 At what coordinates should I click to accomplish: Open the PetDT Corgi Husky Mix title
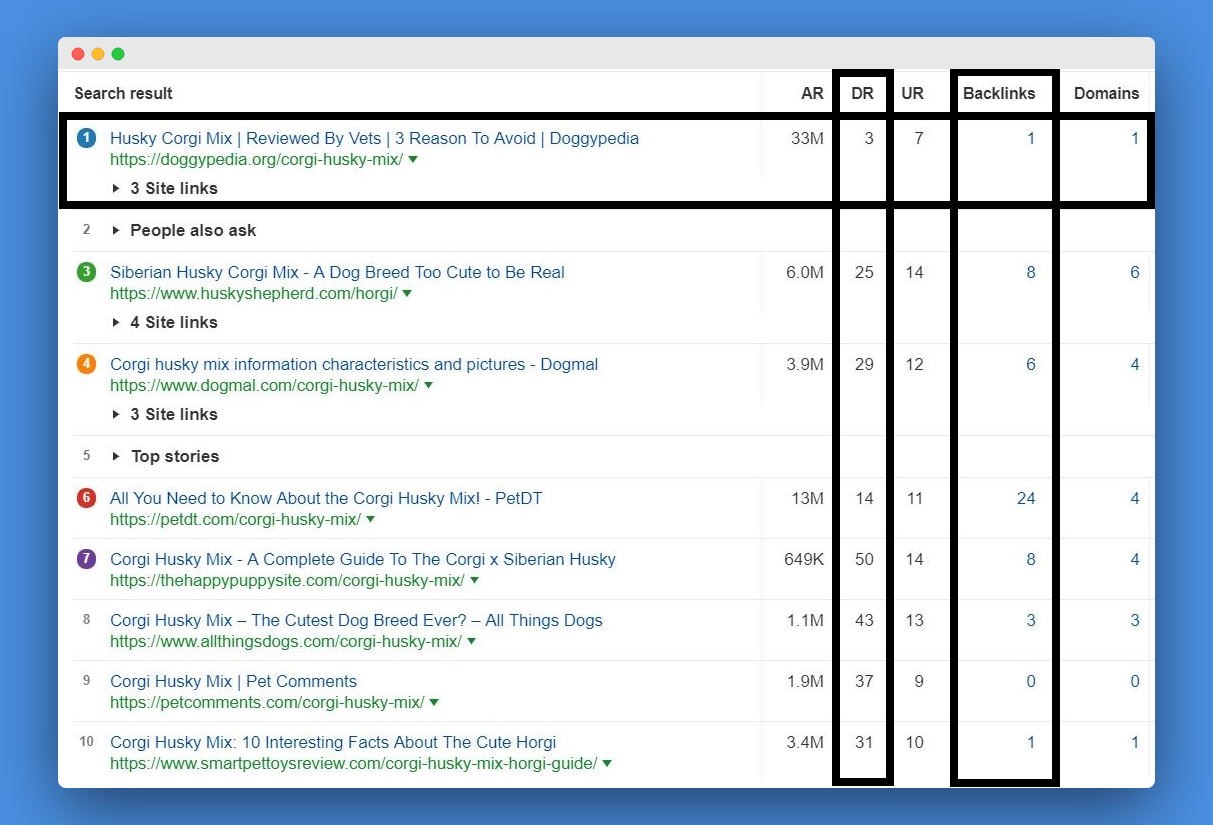pyautogui.click(x=326, y=498)
